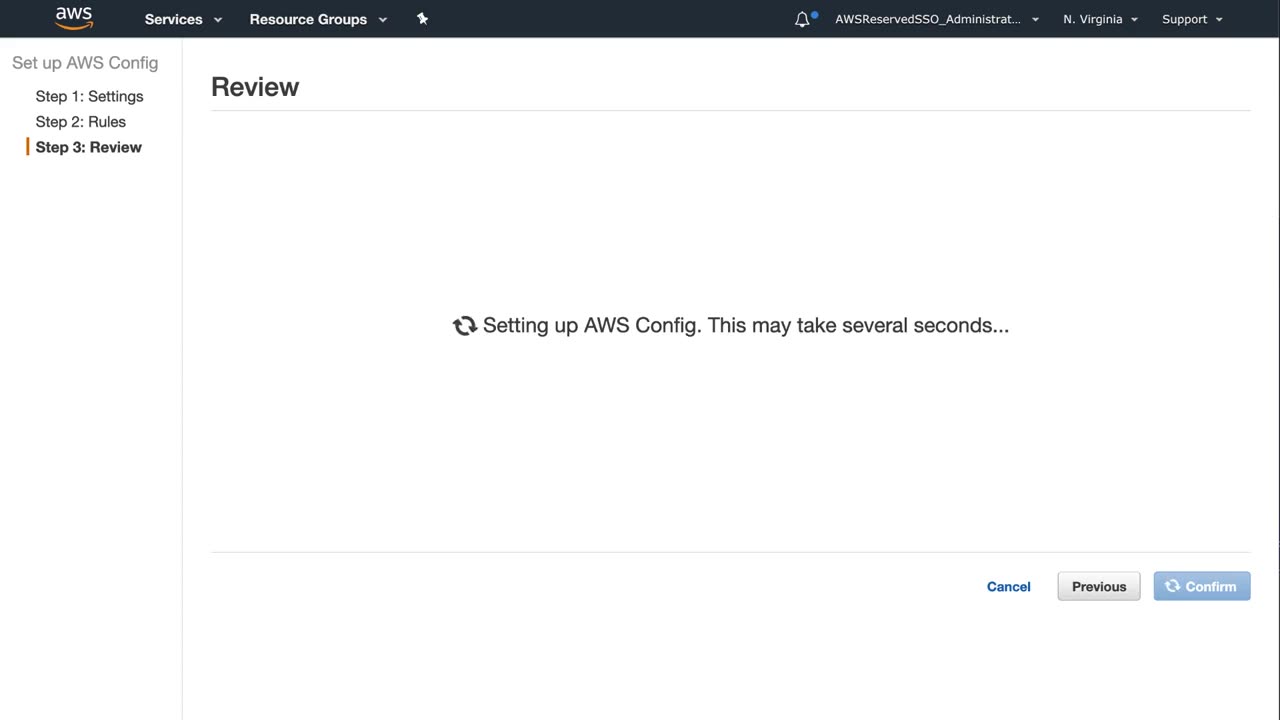This screenshot has height=720, width=1280.
Task: Open the Resource Groups menu label
Action: tap(308, 19)
